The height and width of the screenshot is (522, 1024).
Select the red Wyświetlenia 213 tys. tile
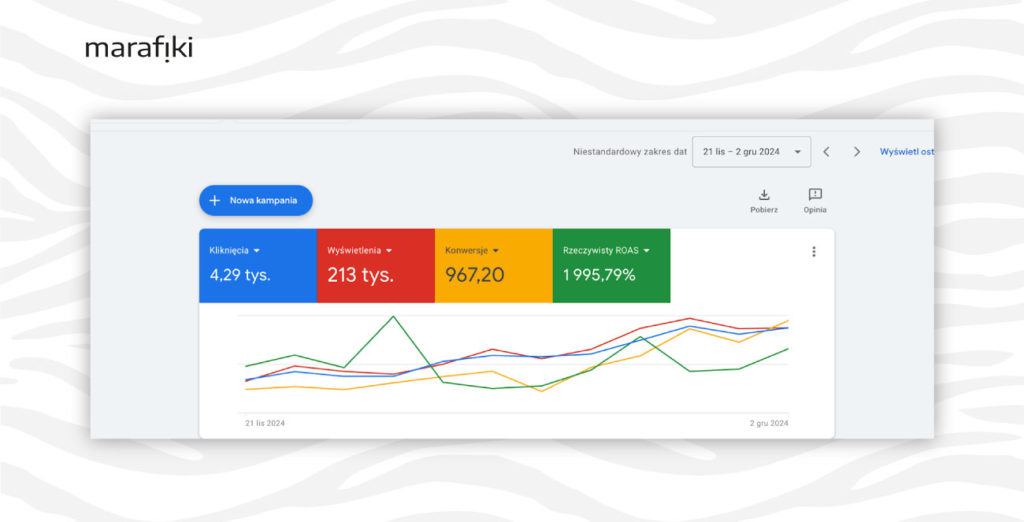tap(376, 265)
